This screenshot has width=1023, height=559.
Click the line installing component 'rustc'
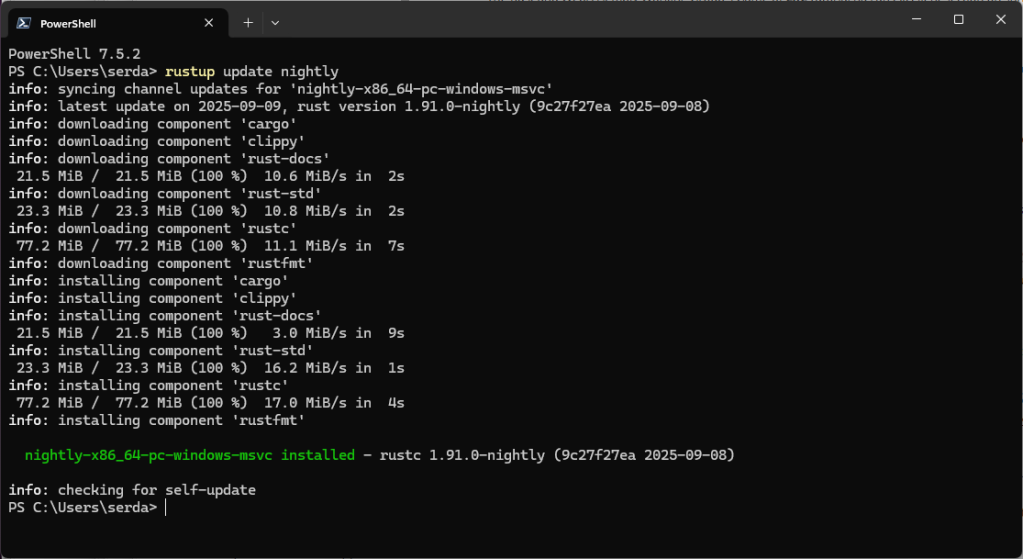(x=149, y=385)
